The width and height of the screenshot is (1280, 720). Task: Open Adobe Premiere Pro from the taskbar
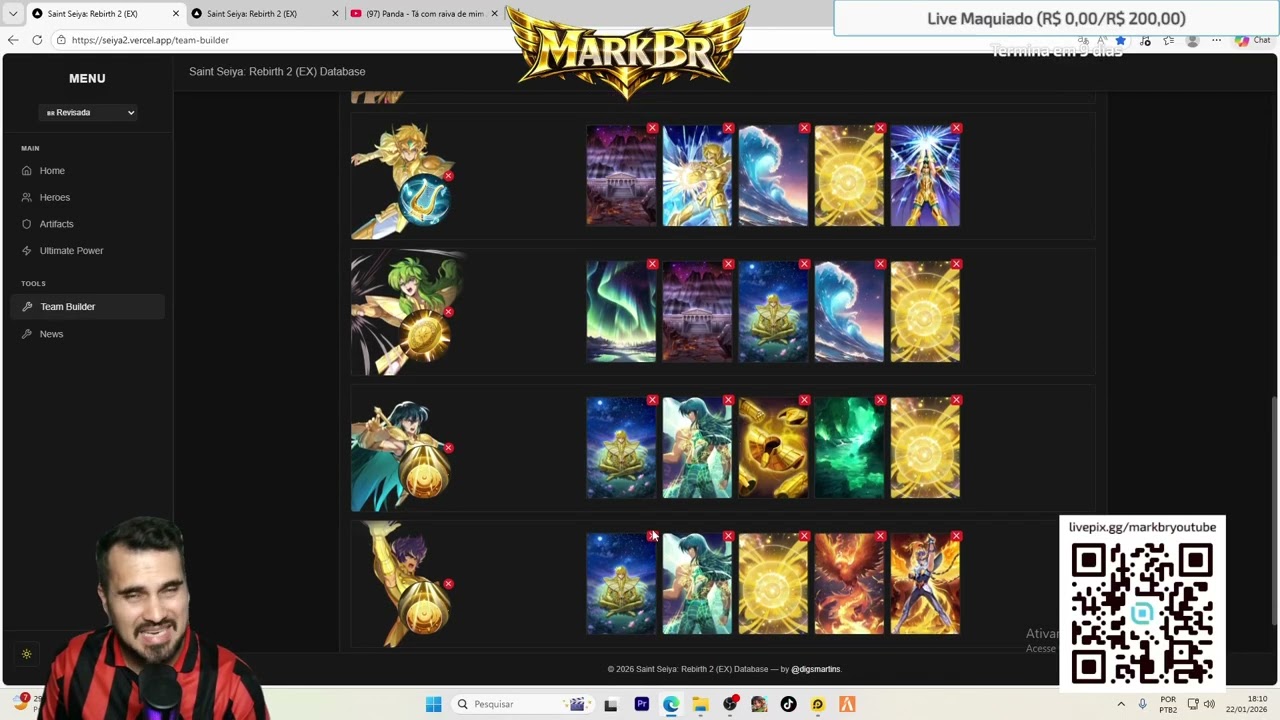[x=641, y=704]
